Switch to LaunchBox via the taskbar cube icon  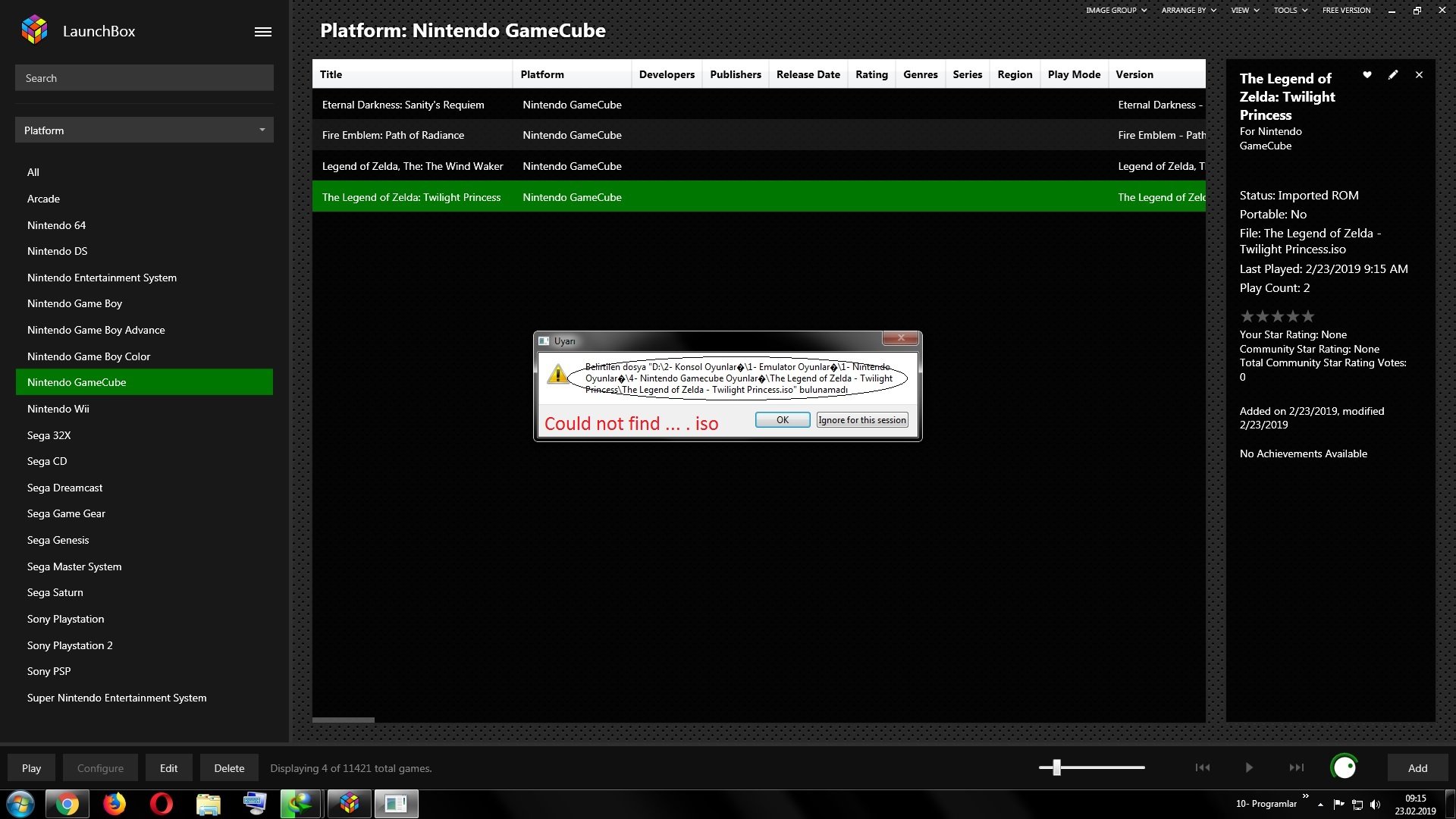(349, 804)
